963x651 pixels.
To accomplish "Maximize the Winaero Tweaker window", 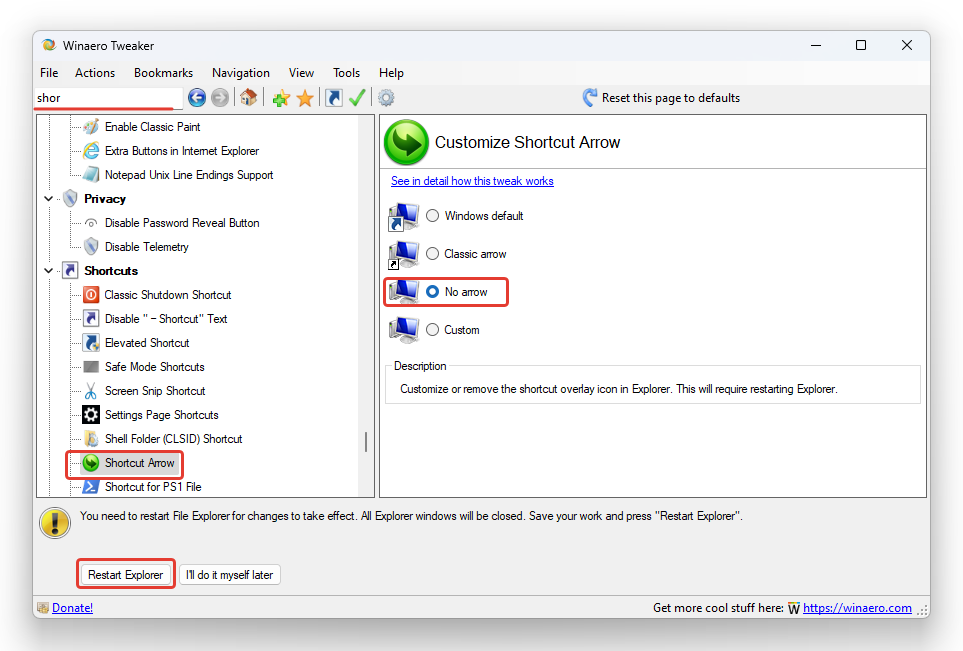I will 861,45.
